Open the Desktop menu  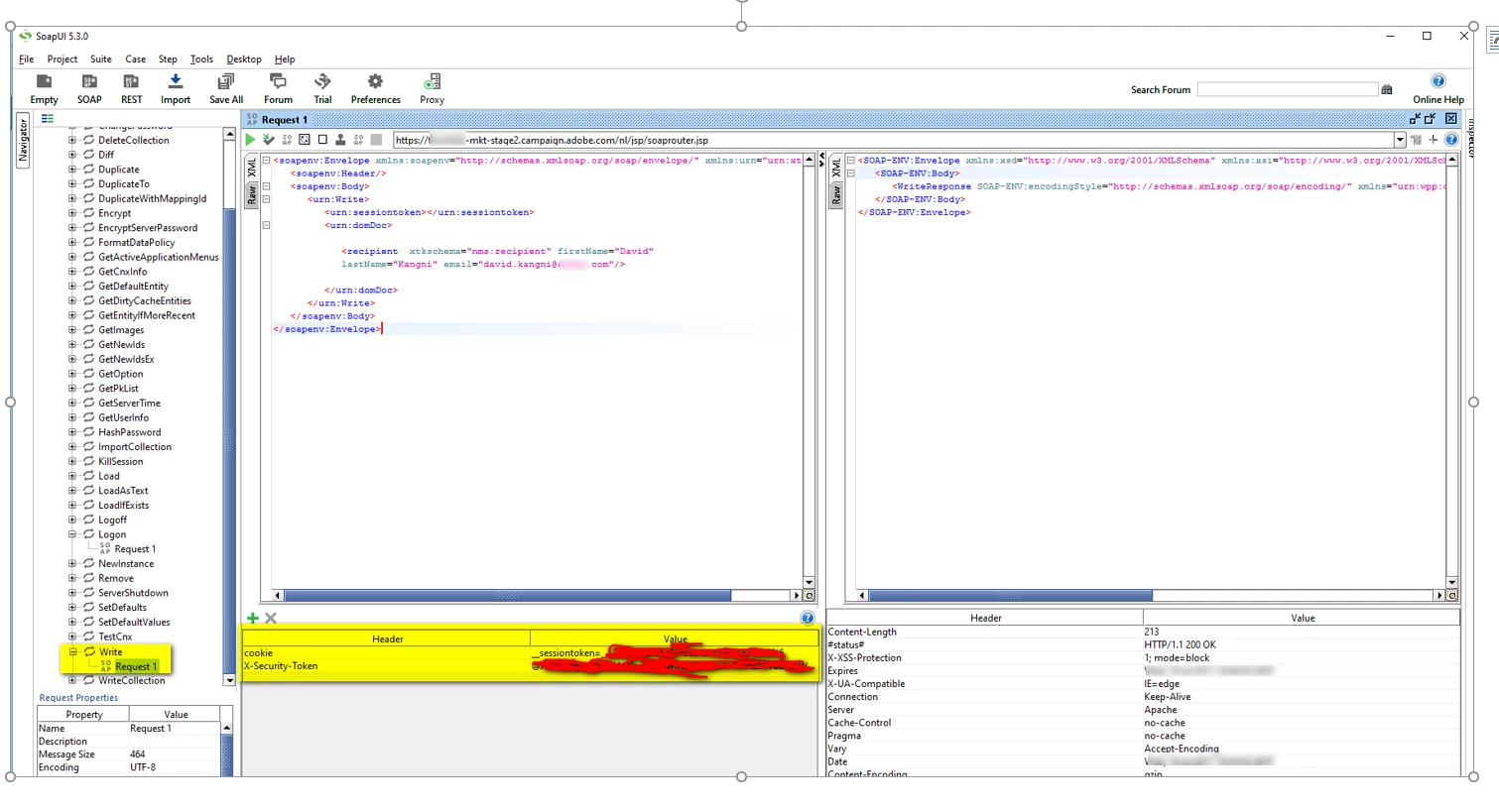click(244, 59)
